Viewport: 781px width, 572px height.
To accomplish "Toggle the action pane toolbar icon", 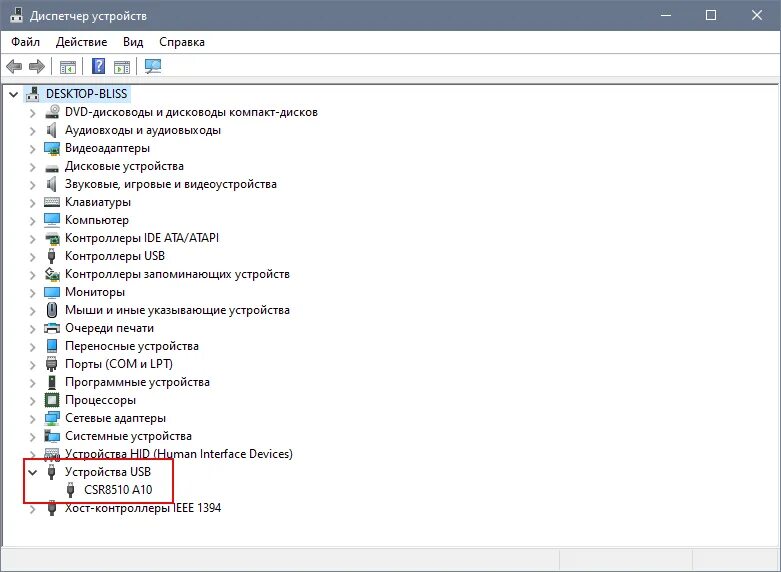I will click(122, 66).
